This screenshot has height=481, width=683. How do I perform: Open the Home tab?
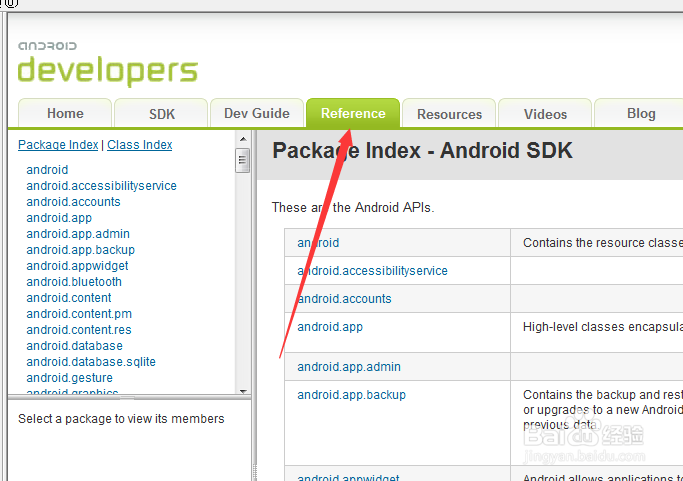(65, 113)
